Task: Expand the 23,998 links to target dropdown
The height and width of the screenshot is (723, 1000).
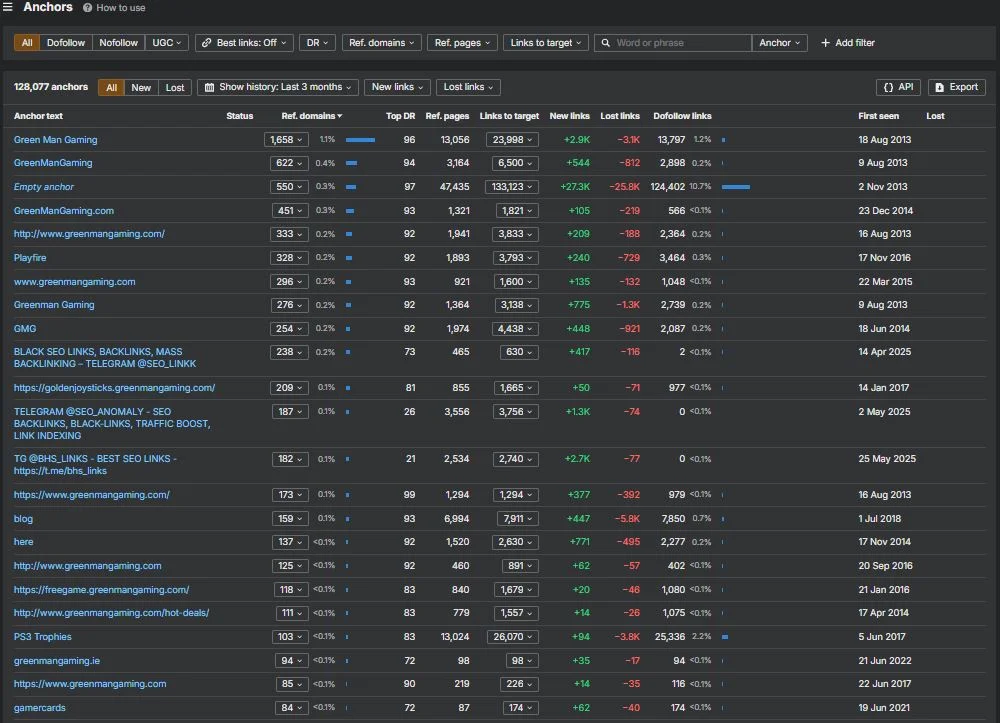Action: [x=512, y=140]
